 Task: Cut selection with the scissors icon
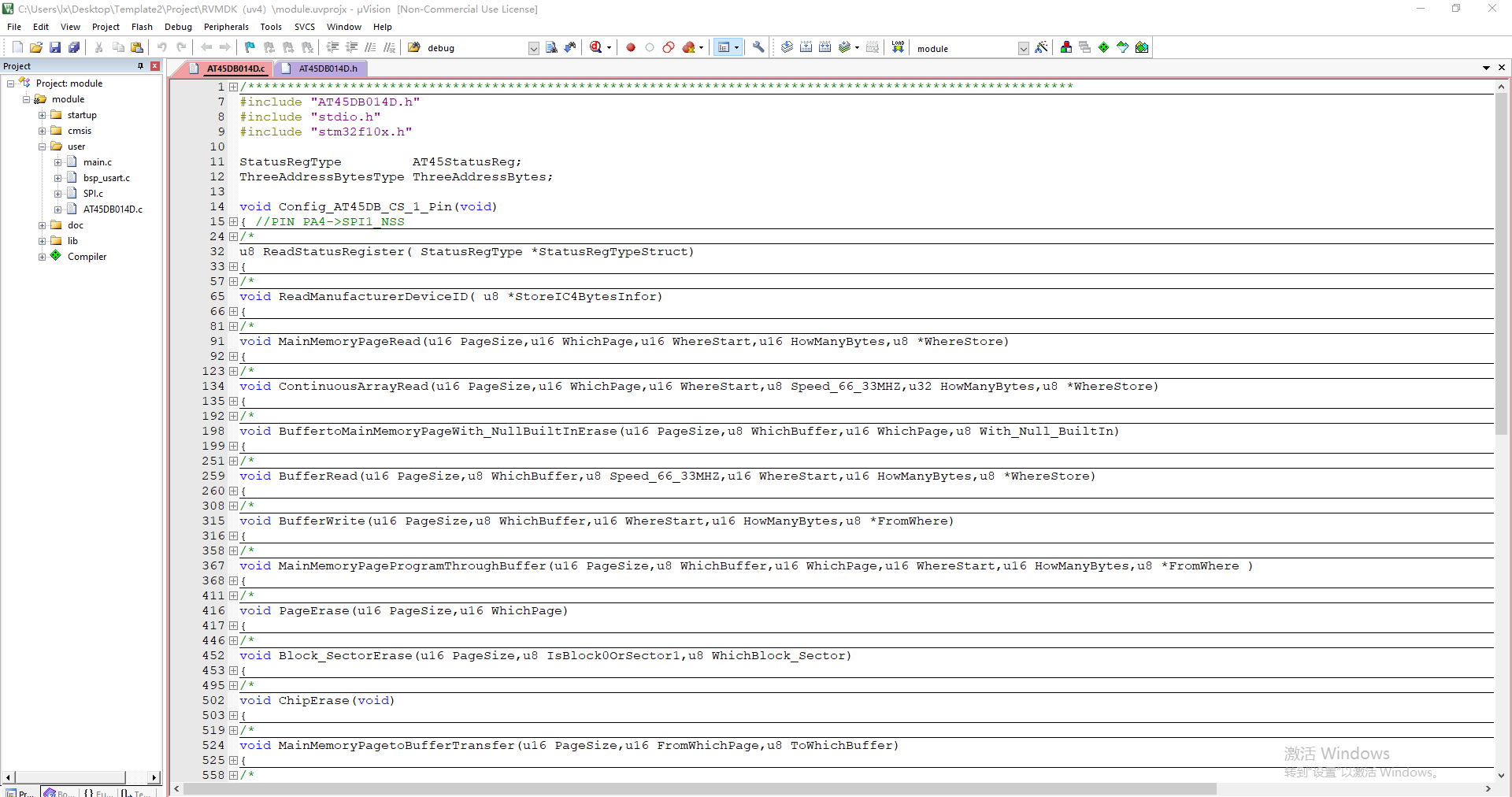point(99,47)
